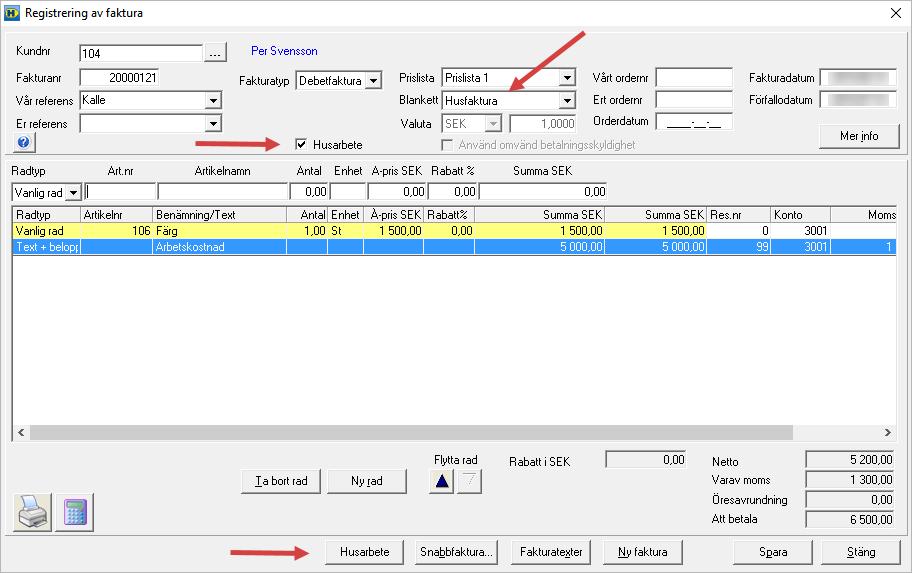Move row up with blue triangle
912x573 pixels.
[x=441, y=481]
